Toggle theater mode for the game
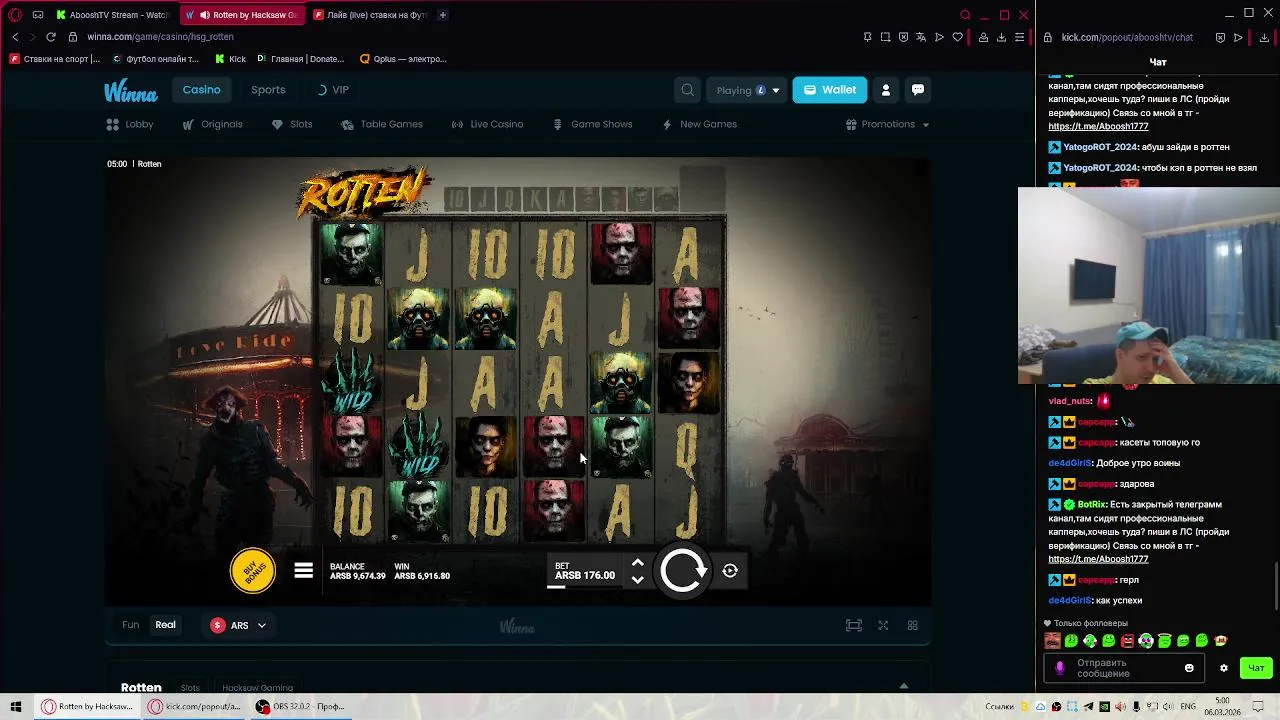Viewport: 1280px width, 720px height. point(853,625)
